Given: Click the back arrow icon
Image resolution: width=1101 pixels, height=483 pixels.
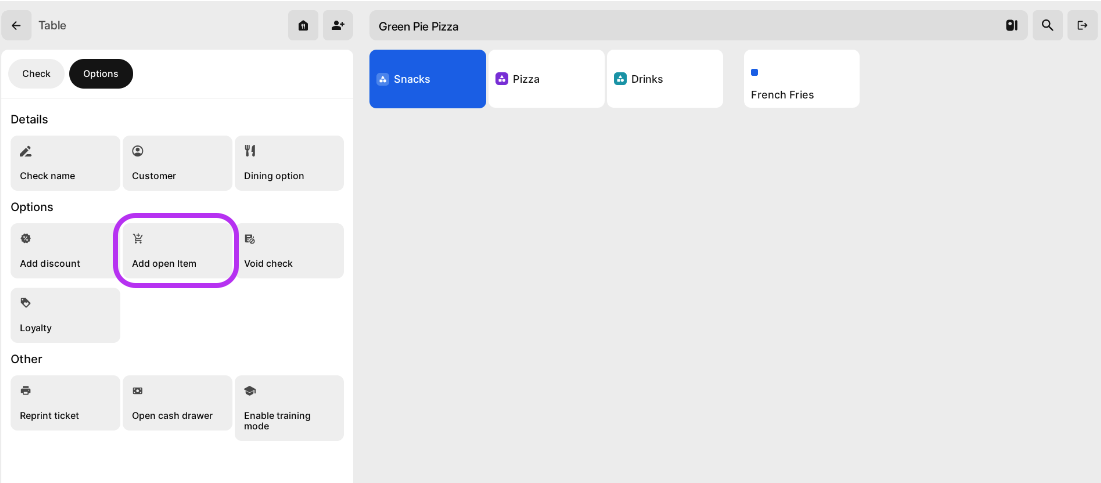Looking at the screenshot, I should point(16,25).
